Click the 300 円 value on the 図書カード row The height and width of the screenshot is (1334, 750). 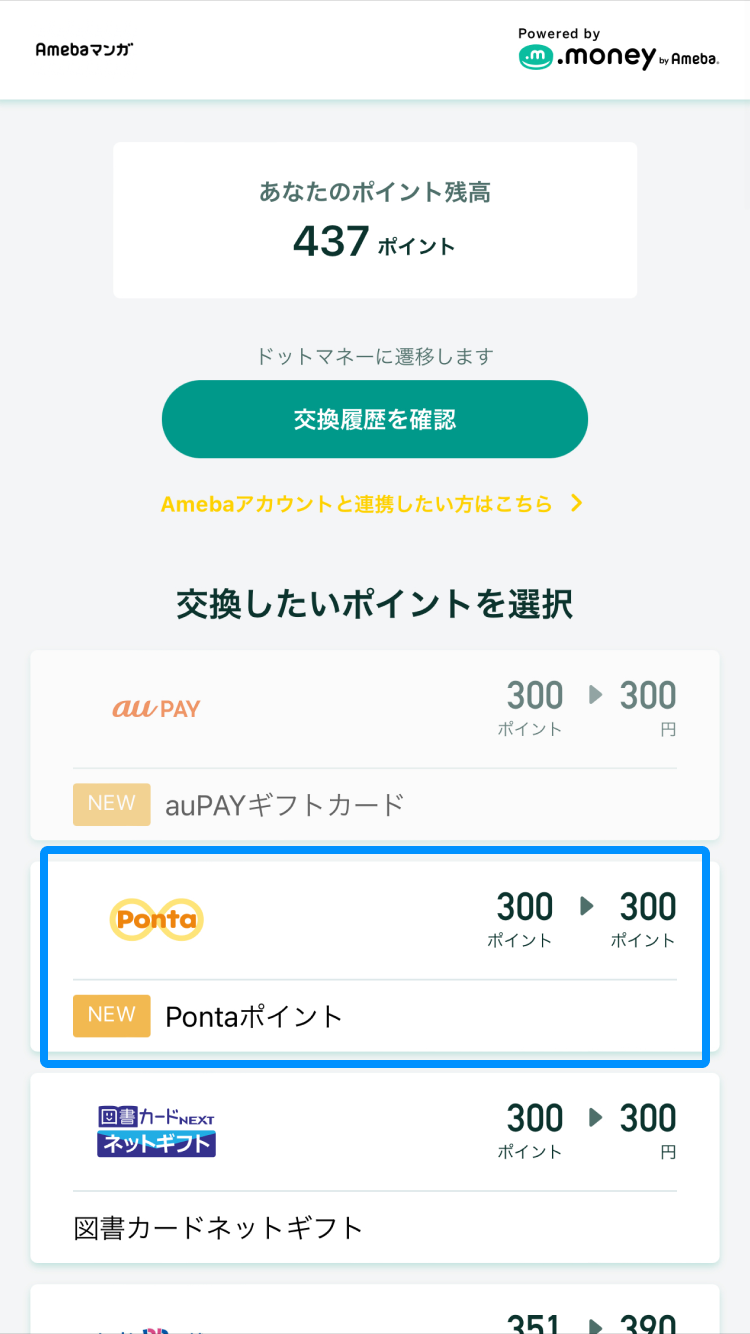648,1130
